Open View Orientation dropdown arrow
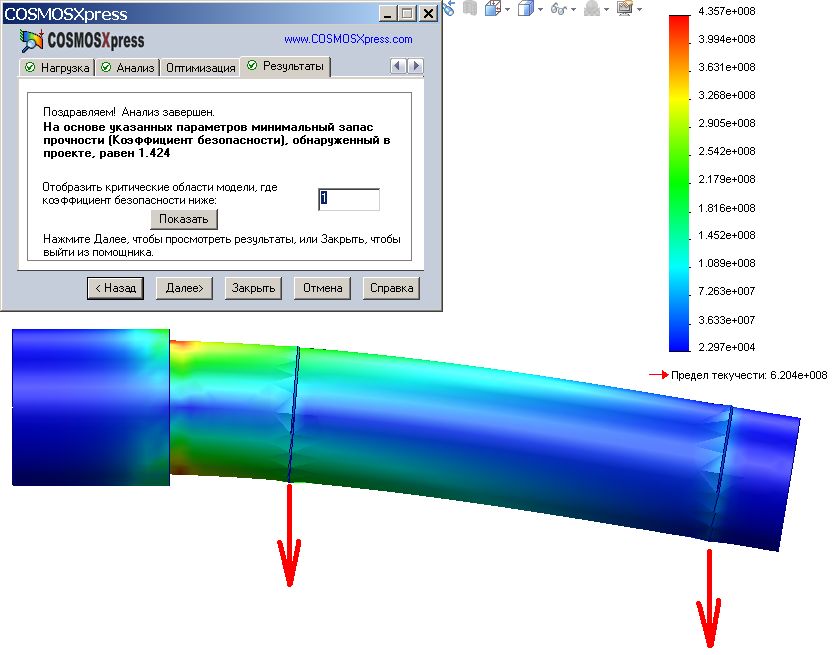This screenshot has width=834, height=655. [x=507, y=10]
